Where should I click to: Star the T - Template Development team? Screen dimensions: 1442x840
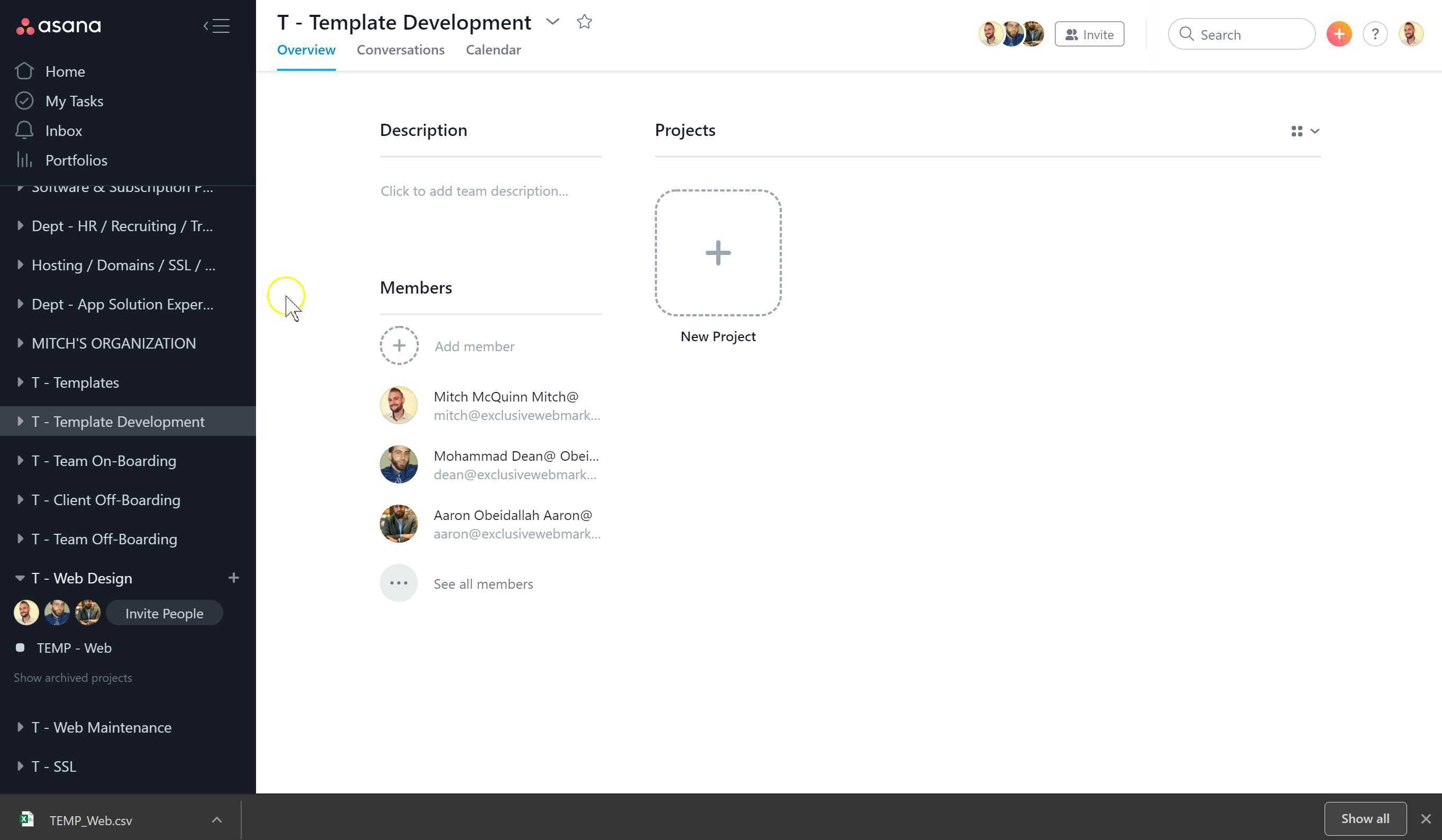click(x=583, y=22)
